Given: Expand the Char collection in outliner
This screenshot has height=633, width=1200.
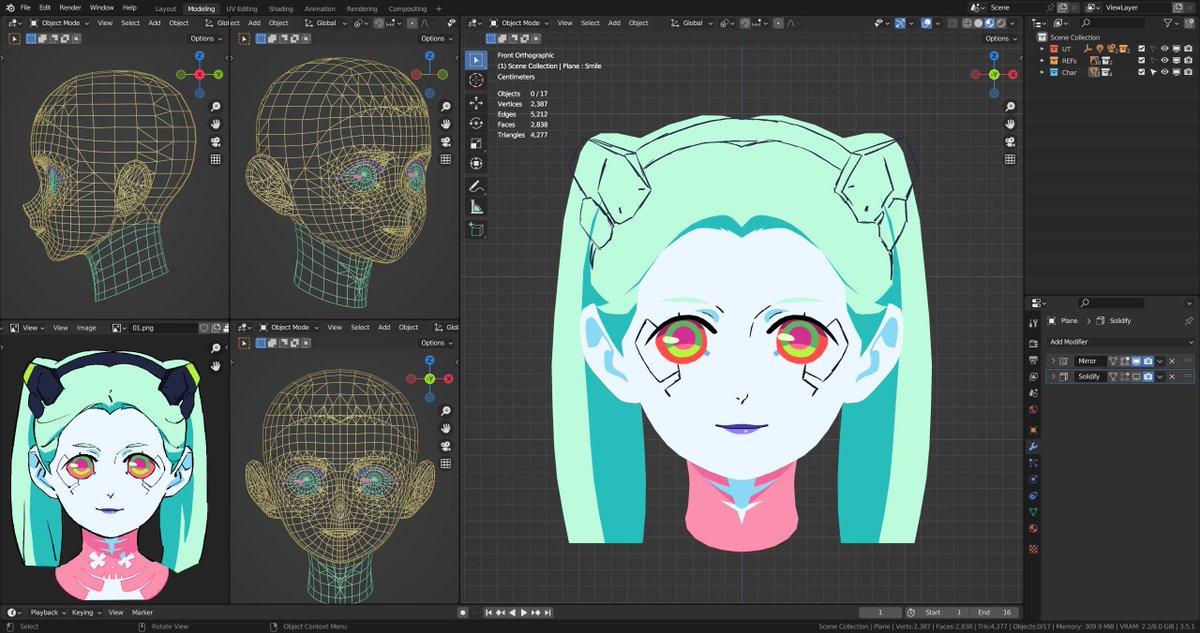Looking at the screenshot, I should coord(1042,72).
